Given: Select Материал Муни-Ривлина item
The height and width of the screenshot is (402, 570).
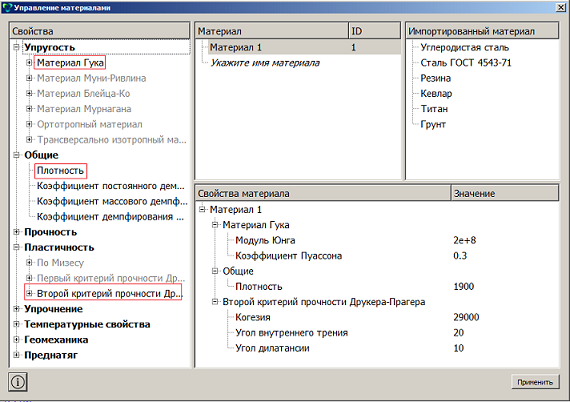Looking at the screenshot, I should click(x=91, y=78).
